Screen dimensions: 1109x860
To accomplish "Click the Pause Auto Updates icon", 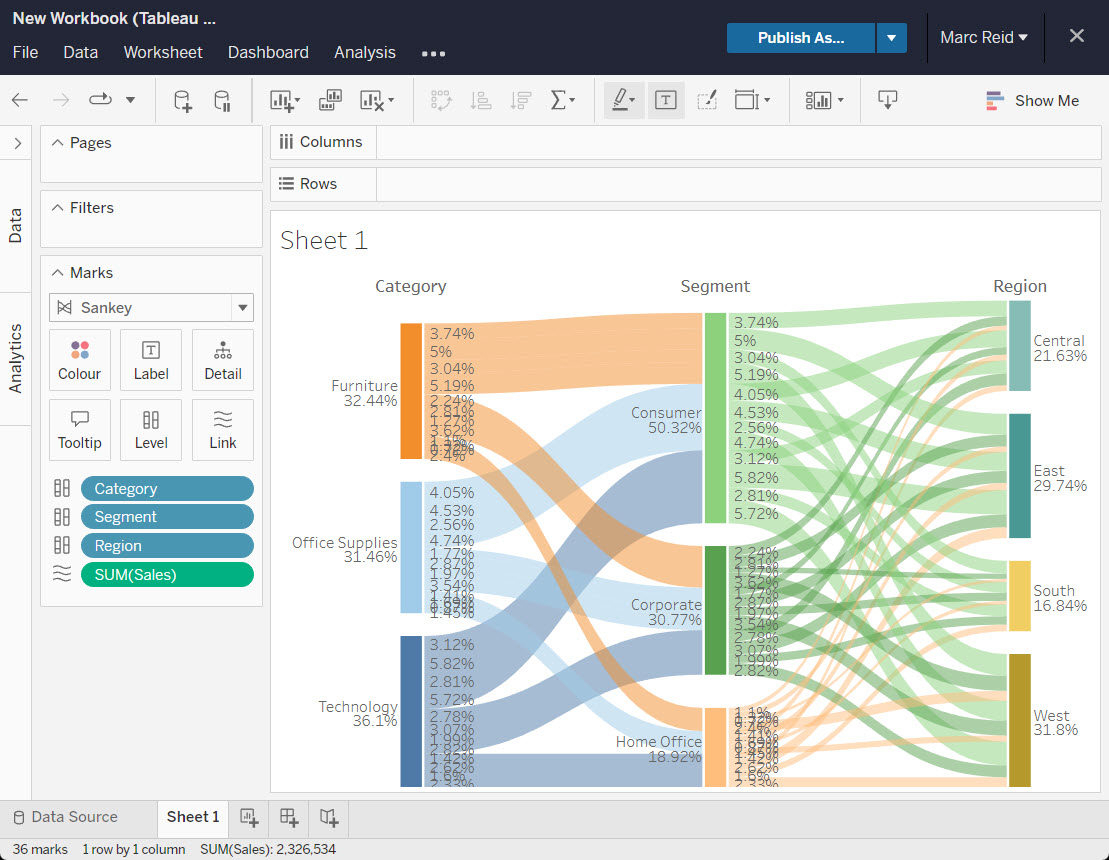I will pos(222,101).
